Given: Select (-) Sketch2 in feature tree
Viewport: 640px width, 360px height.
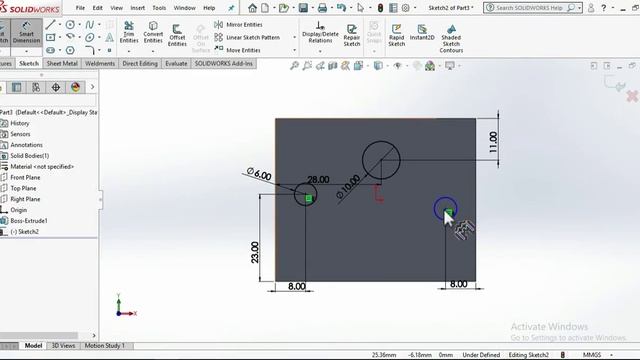Looking at the screenshot, I should pos(24,231).
